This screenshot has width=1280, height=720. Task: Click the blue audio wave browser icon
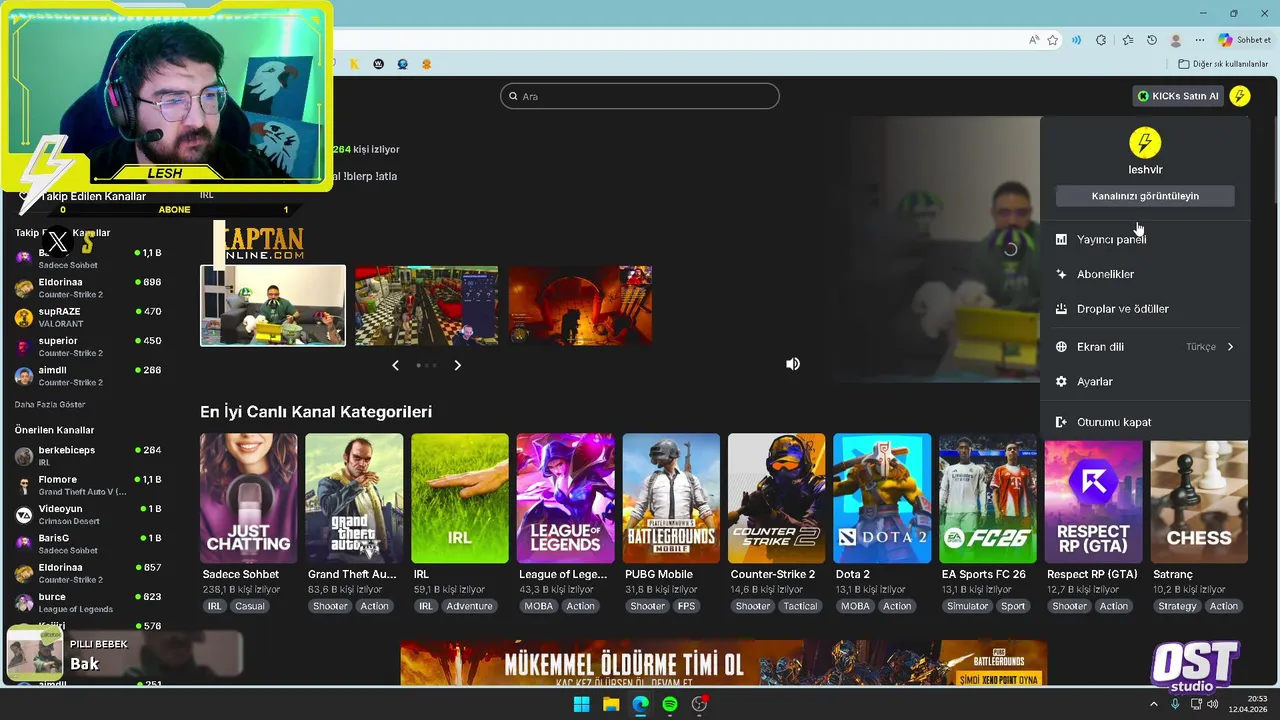(1077, 40)
